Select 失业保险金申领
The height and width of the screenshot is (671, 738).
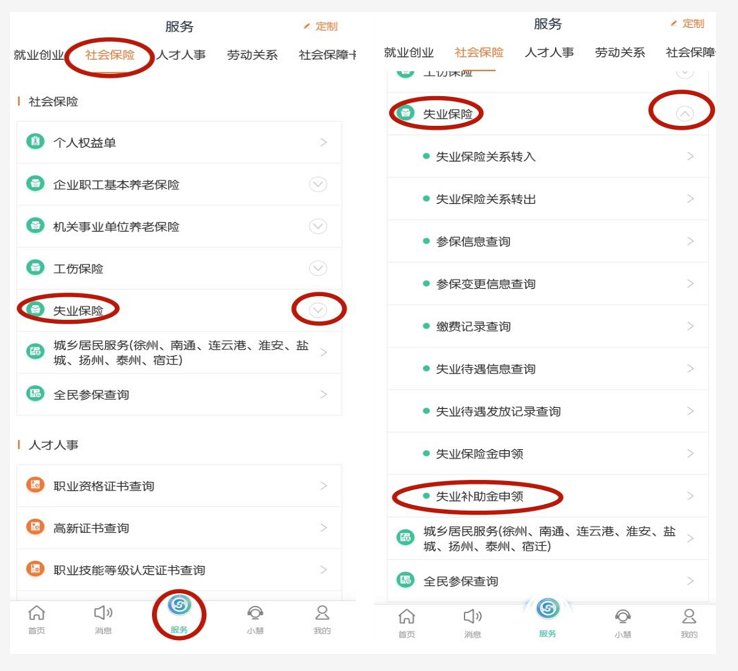[547, 454]
